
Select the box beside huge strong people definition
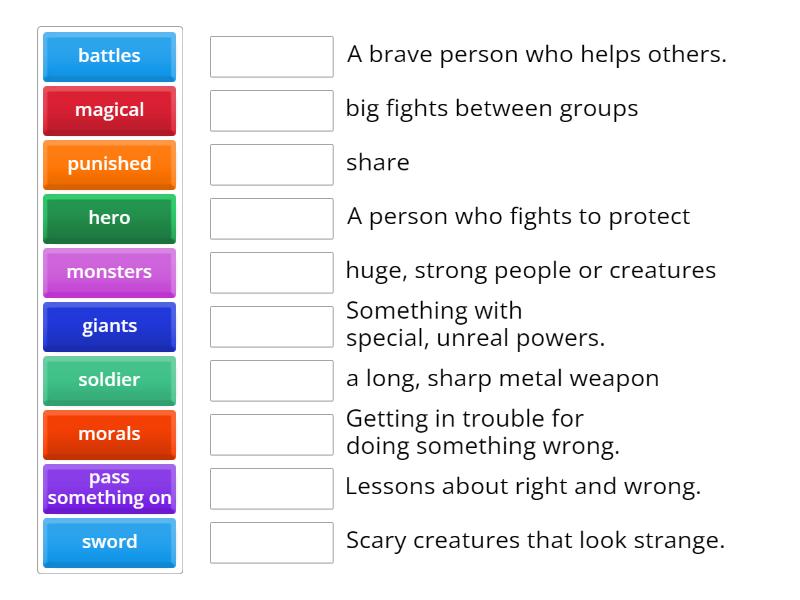coord(271,272)
